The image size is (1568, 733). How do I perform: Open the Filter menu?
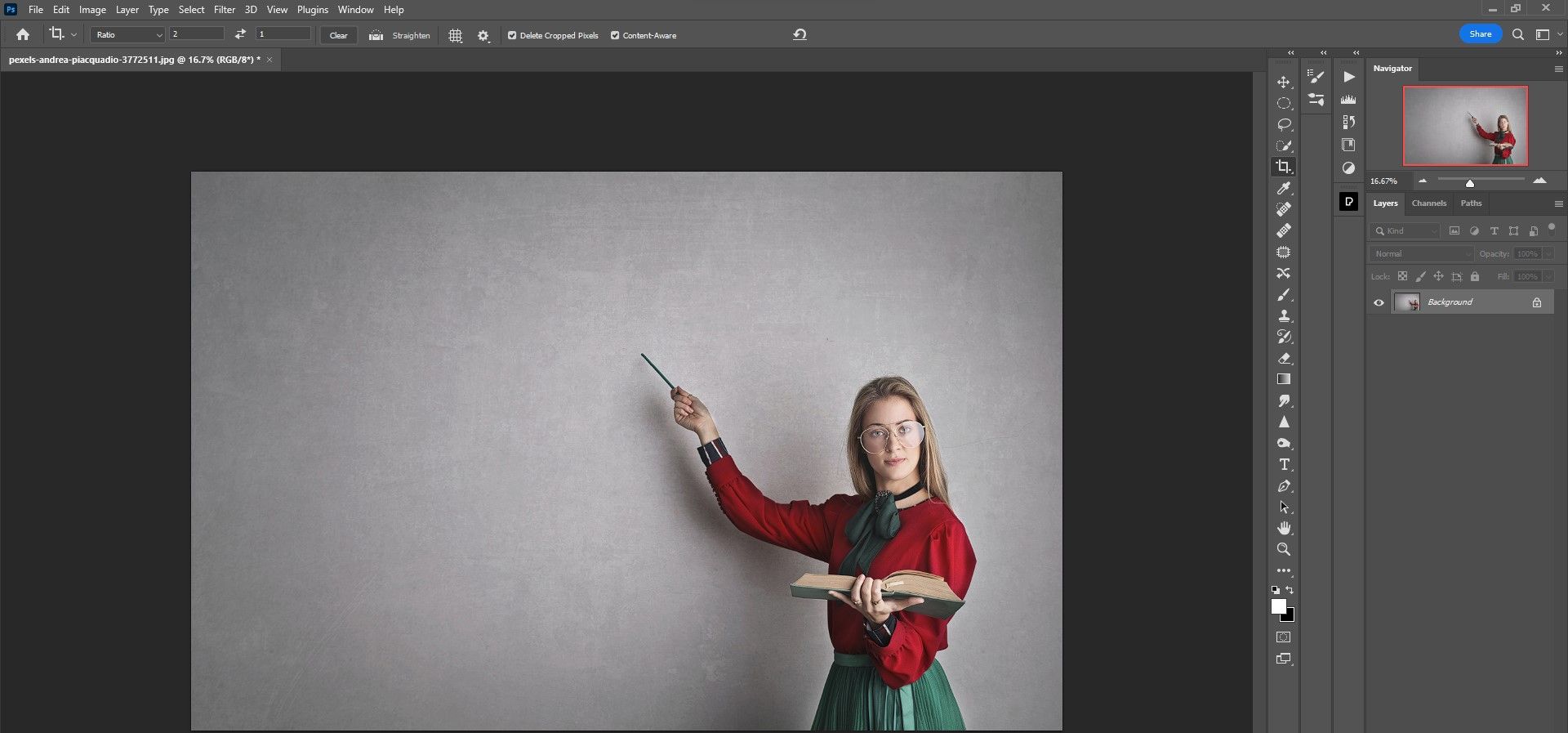click(x=224, y=10)
